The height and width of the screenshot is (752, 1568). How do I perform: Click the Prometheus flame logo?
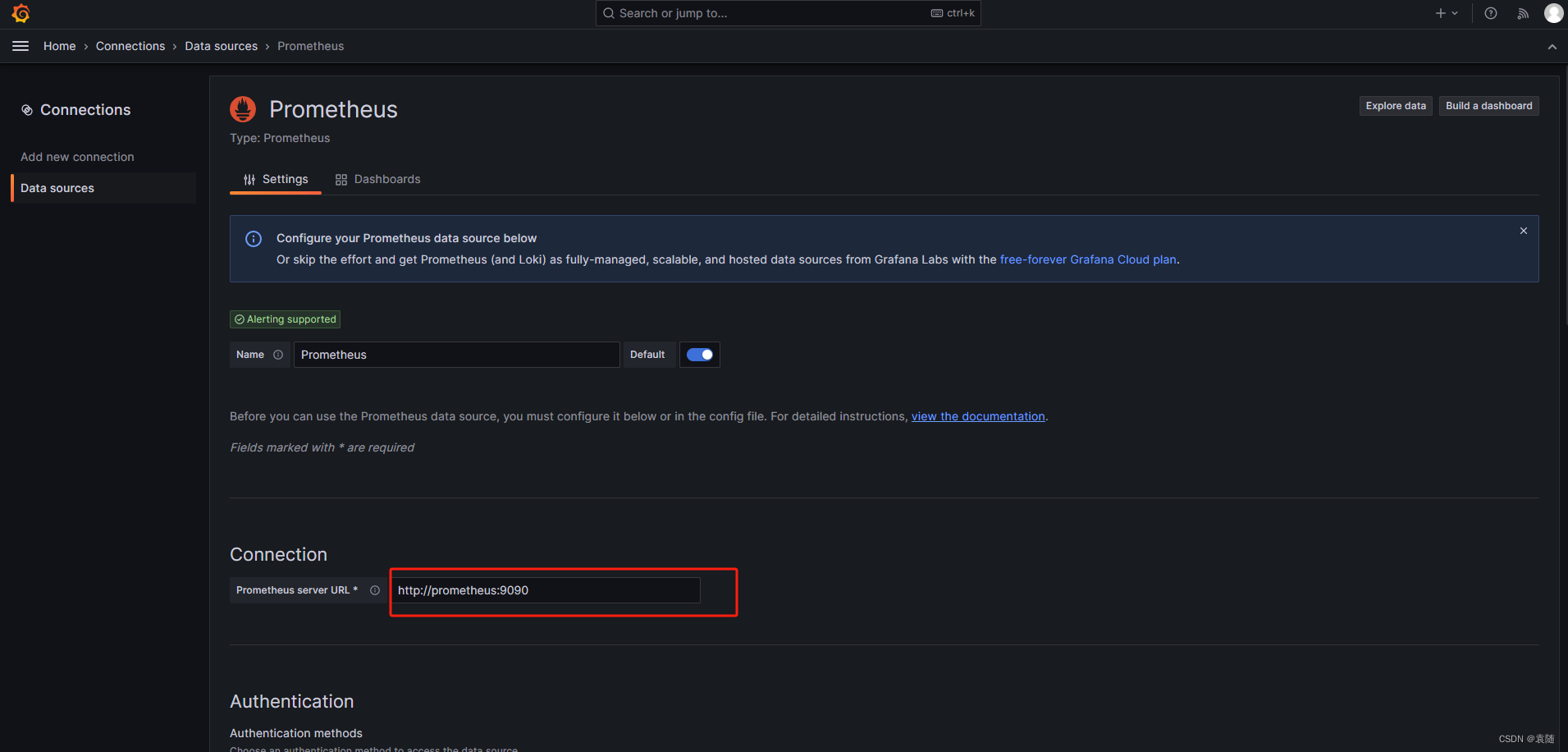(243, 109)
